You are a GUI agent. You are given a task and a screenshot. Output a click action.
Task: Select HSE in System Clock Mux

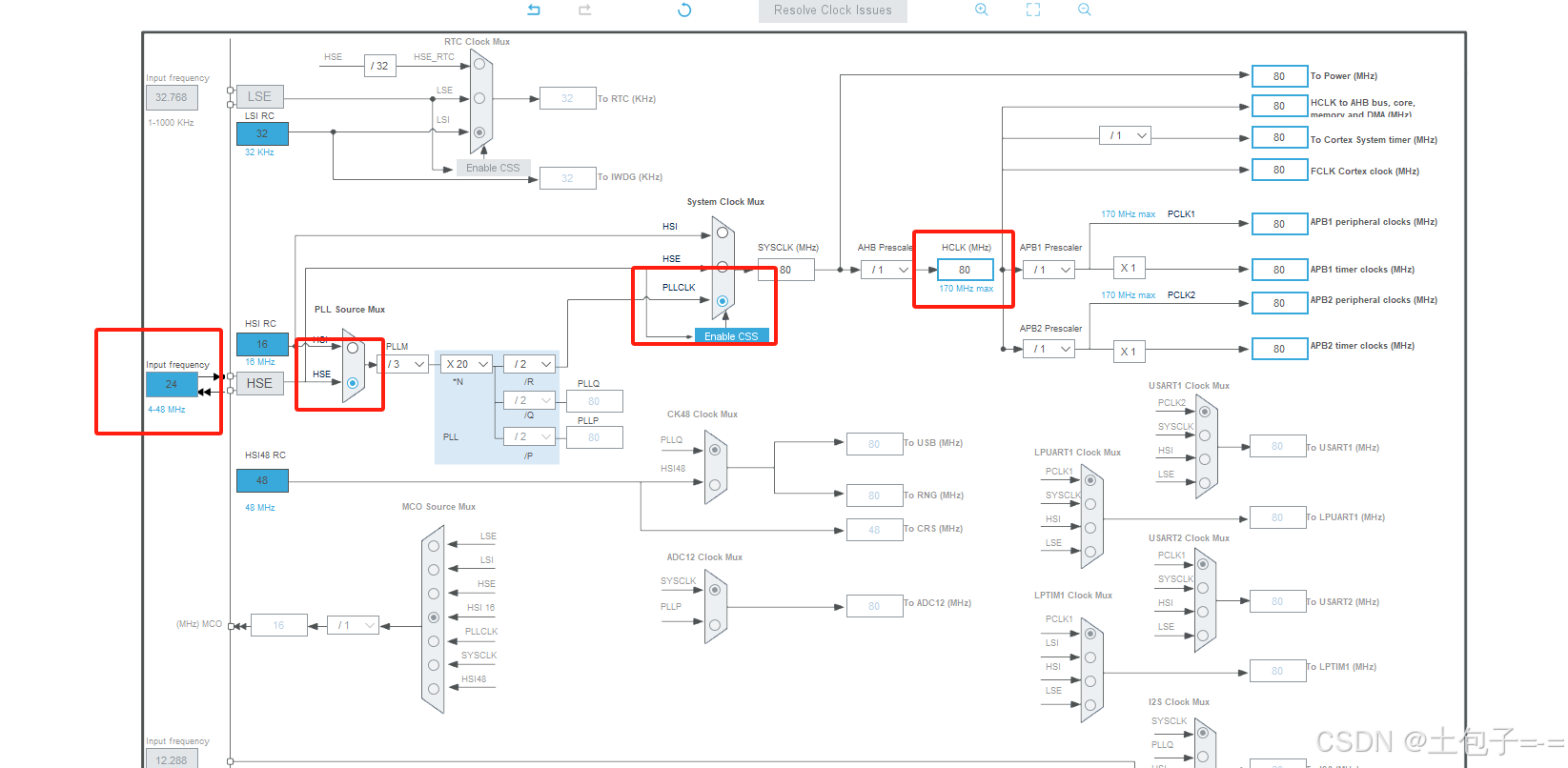pyautogui.click(x=723, y=267)
